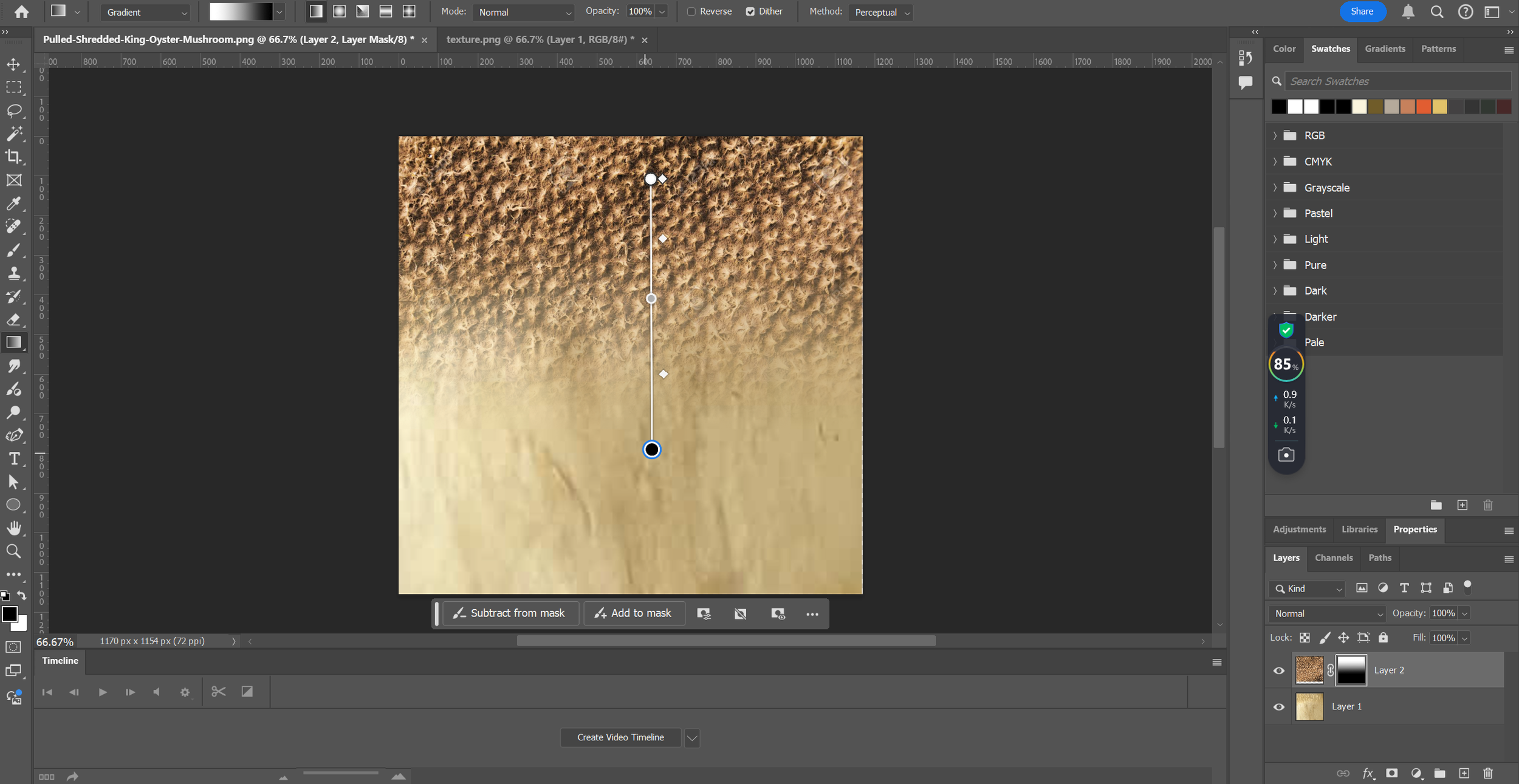
Task: Select the Zoom tool
Action: coord(13,551)
